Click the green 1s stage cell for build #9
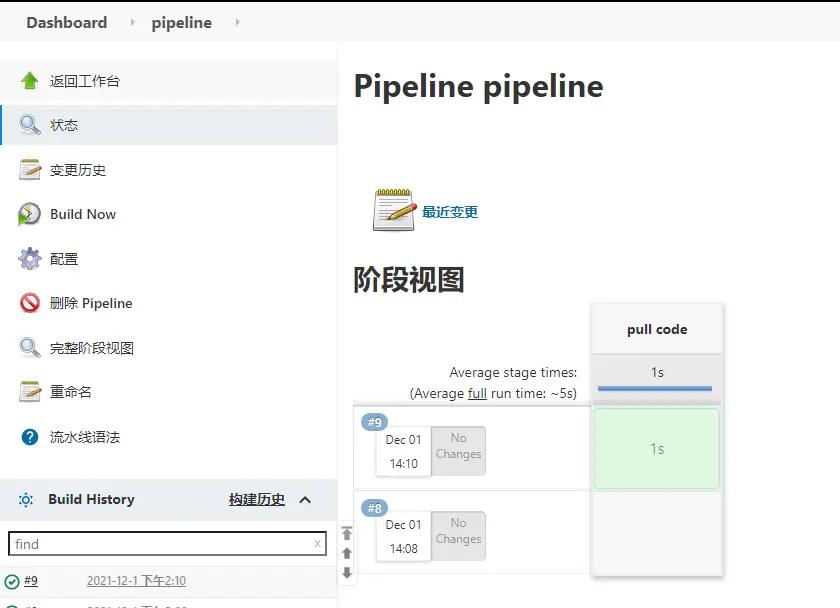This screenshot has height=608, width=840. 656,449
